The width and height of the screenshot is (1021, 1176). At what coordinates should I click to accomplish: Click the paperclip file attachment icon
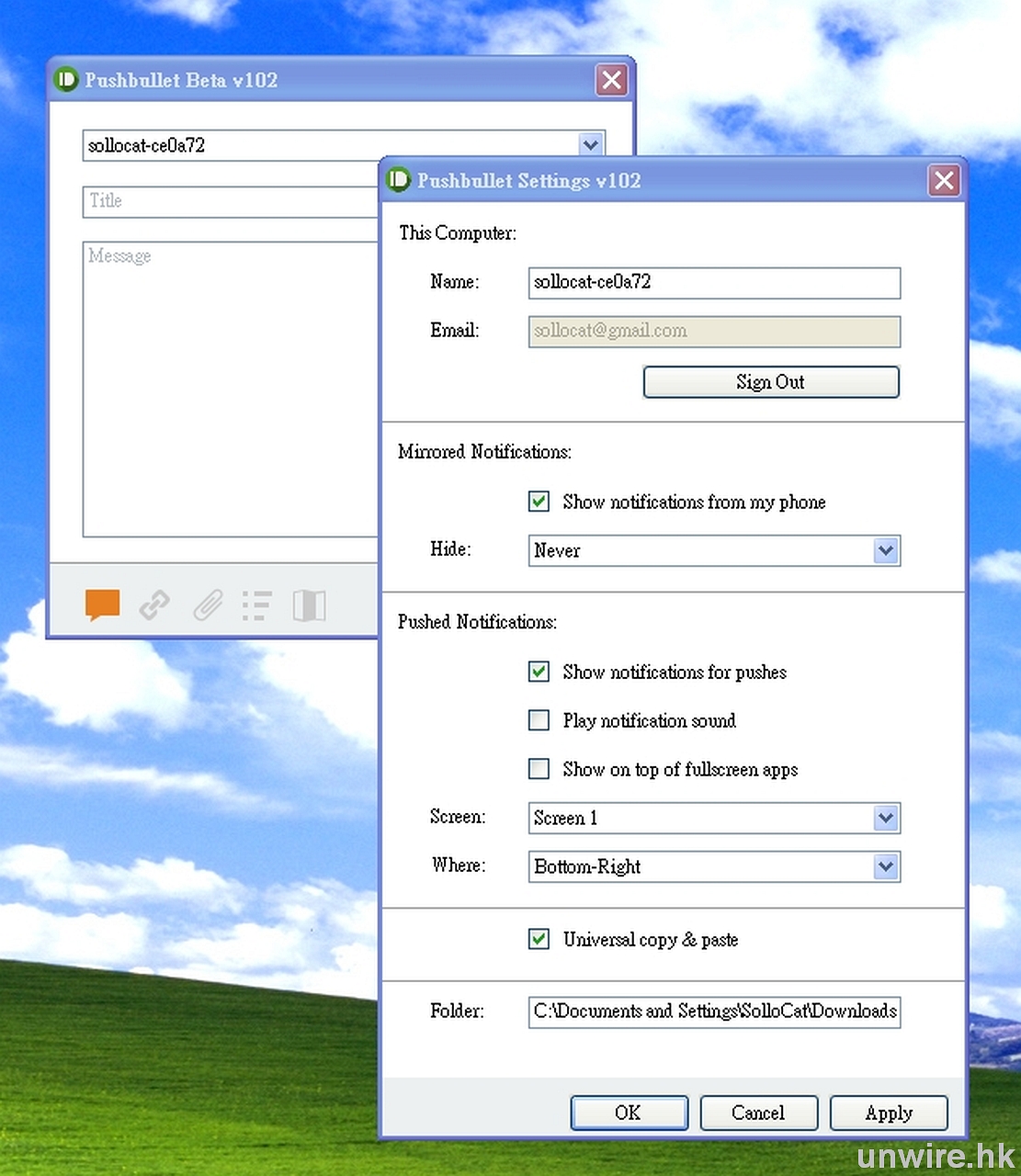(x=208, y=605)
